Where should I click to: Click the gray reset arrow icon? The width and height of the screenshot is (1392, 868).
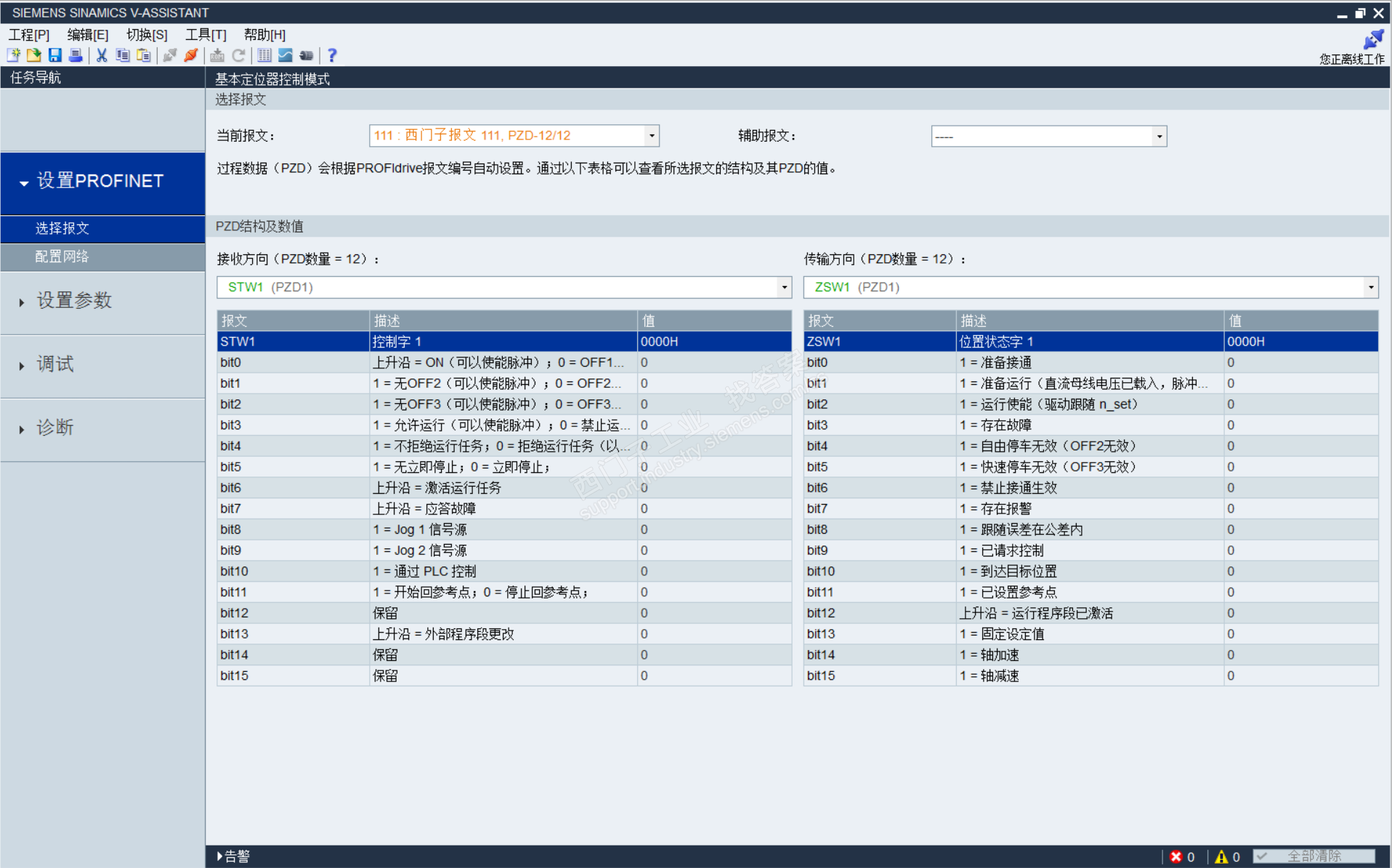click(x=238, y=55)
